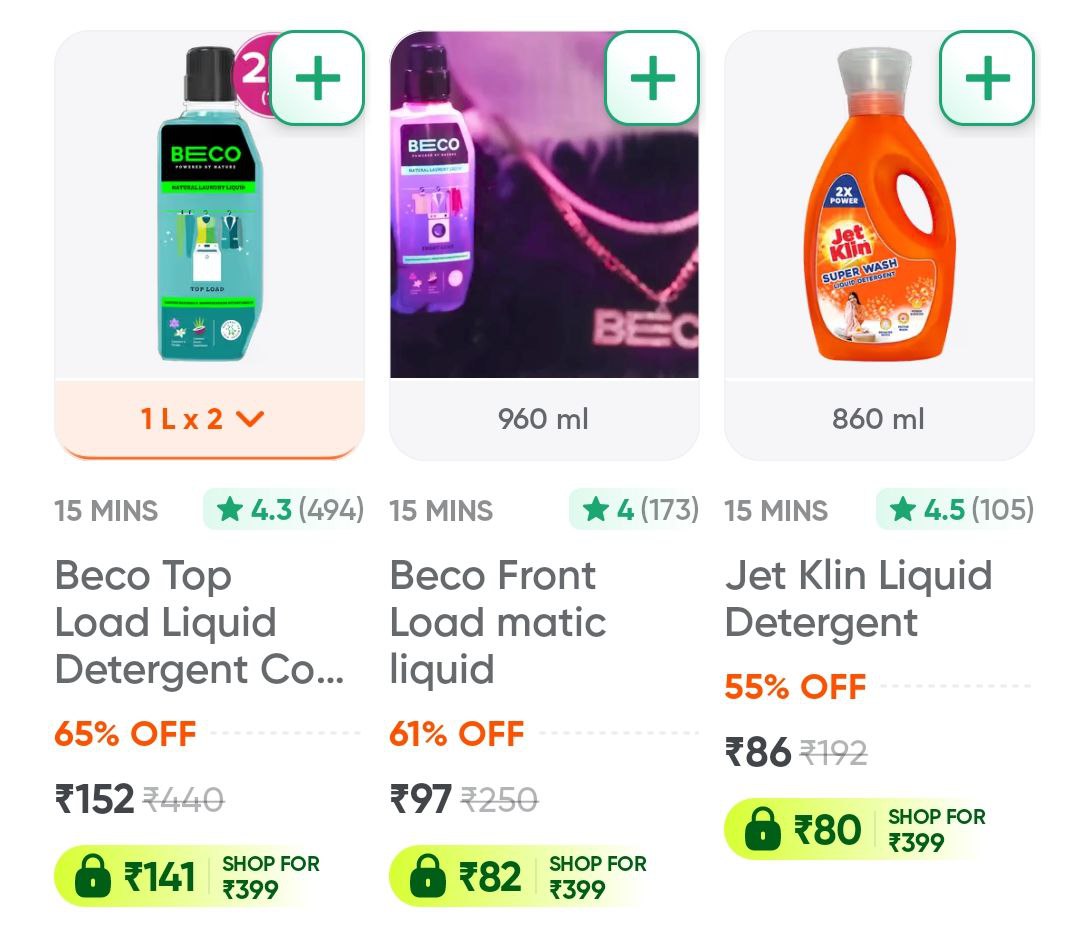Tap the lock icon on ₹80 offer

pos(762,830)
